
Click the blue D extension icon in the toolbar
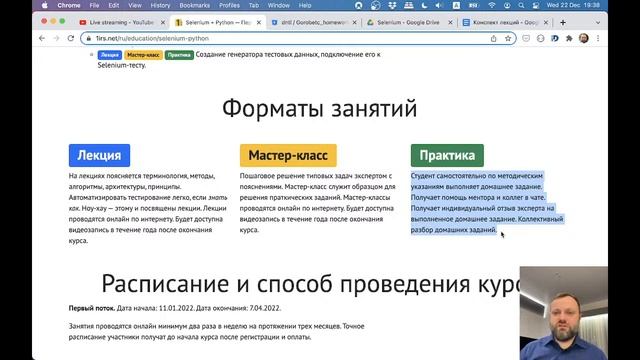555,38
